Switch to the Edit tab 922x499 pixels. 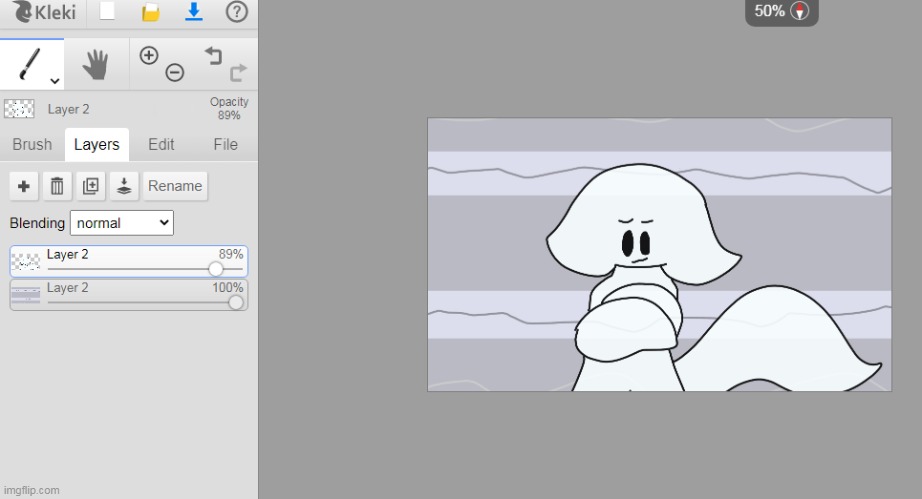coord(161,144)
